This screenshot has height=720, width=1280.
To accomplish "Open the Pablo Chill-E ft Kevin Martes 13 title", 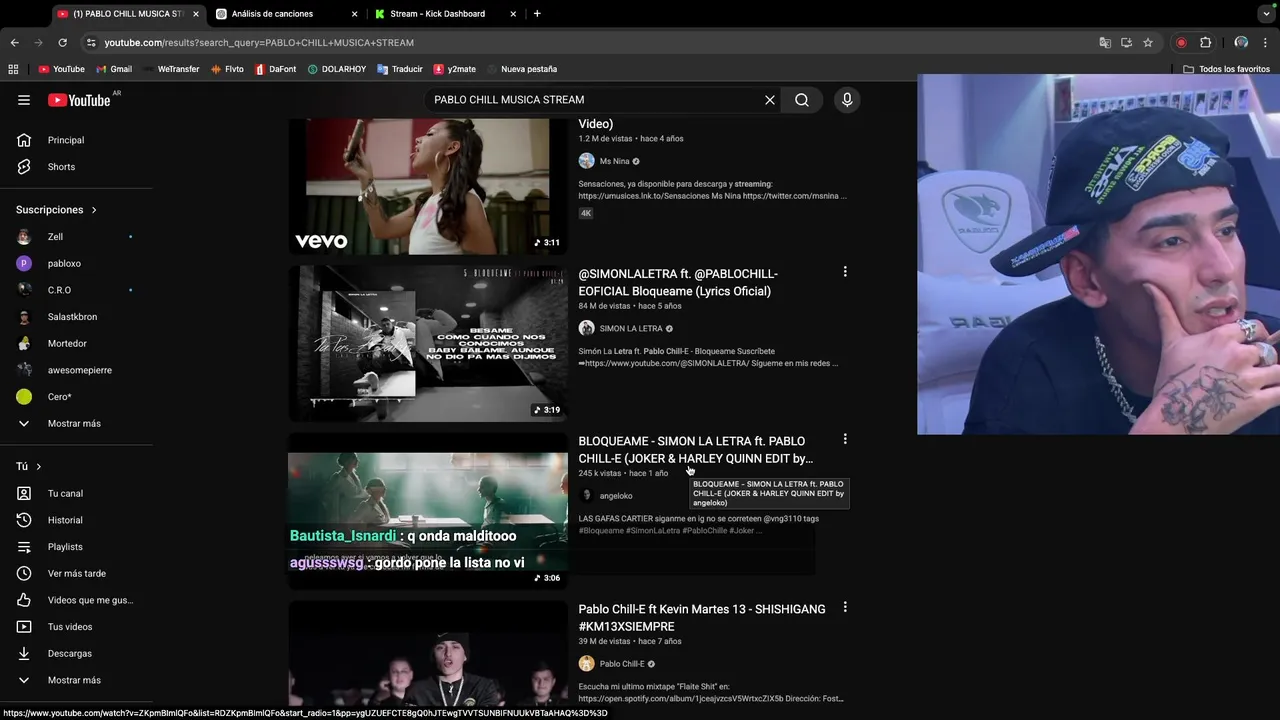I will pyautogui.click(x=702, y=617).
